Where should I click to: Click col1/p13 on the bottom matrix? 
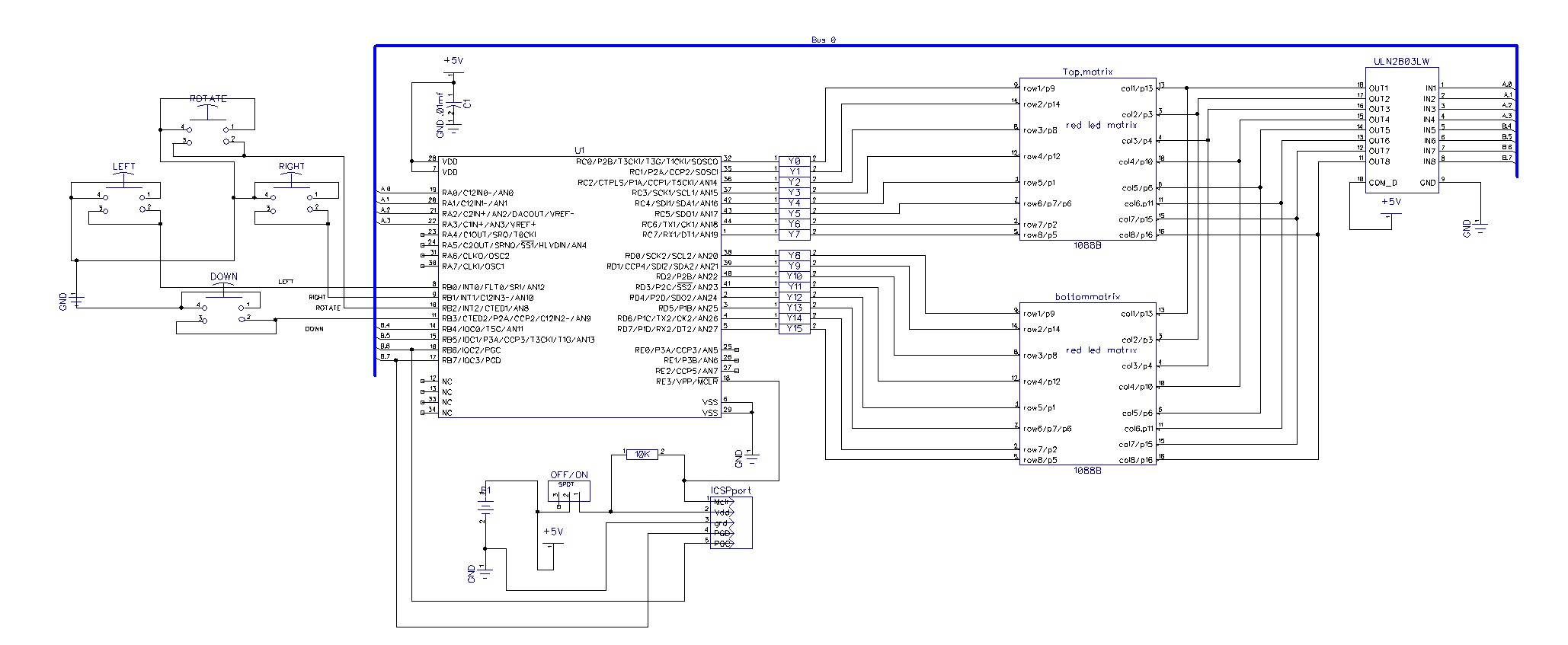point(1137,314)
